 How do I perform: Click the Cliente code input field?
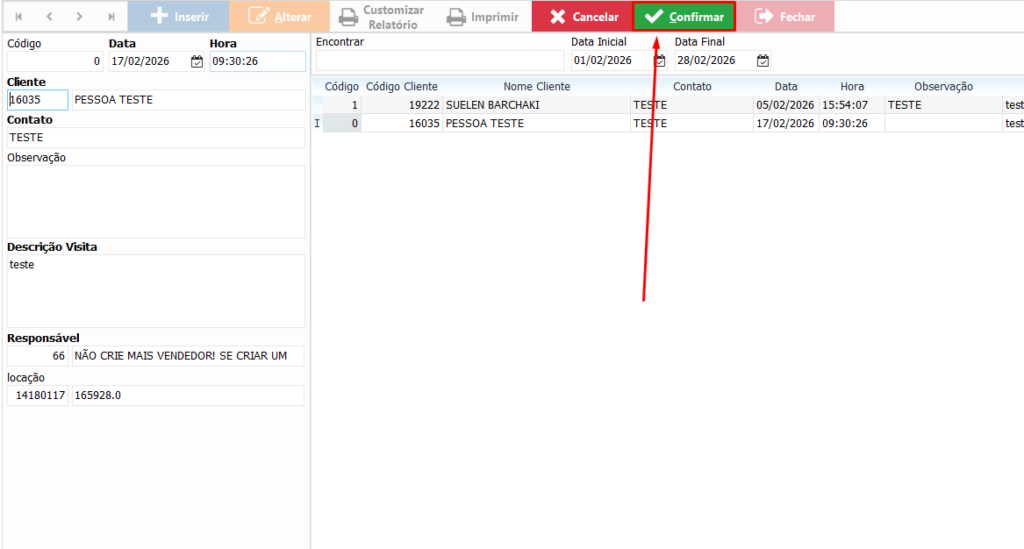[38, 100]
